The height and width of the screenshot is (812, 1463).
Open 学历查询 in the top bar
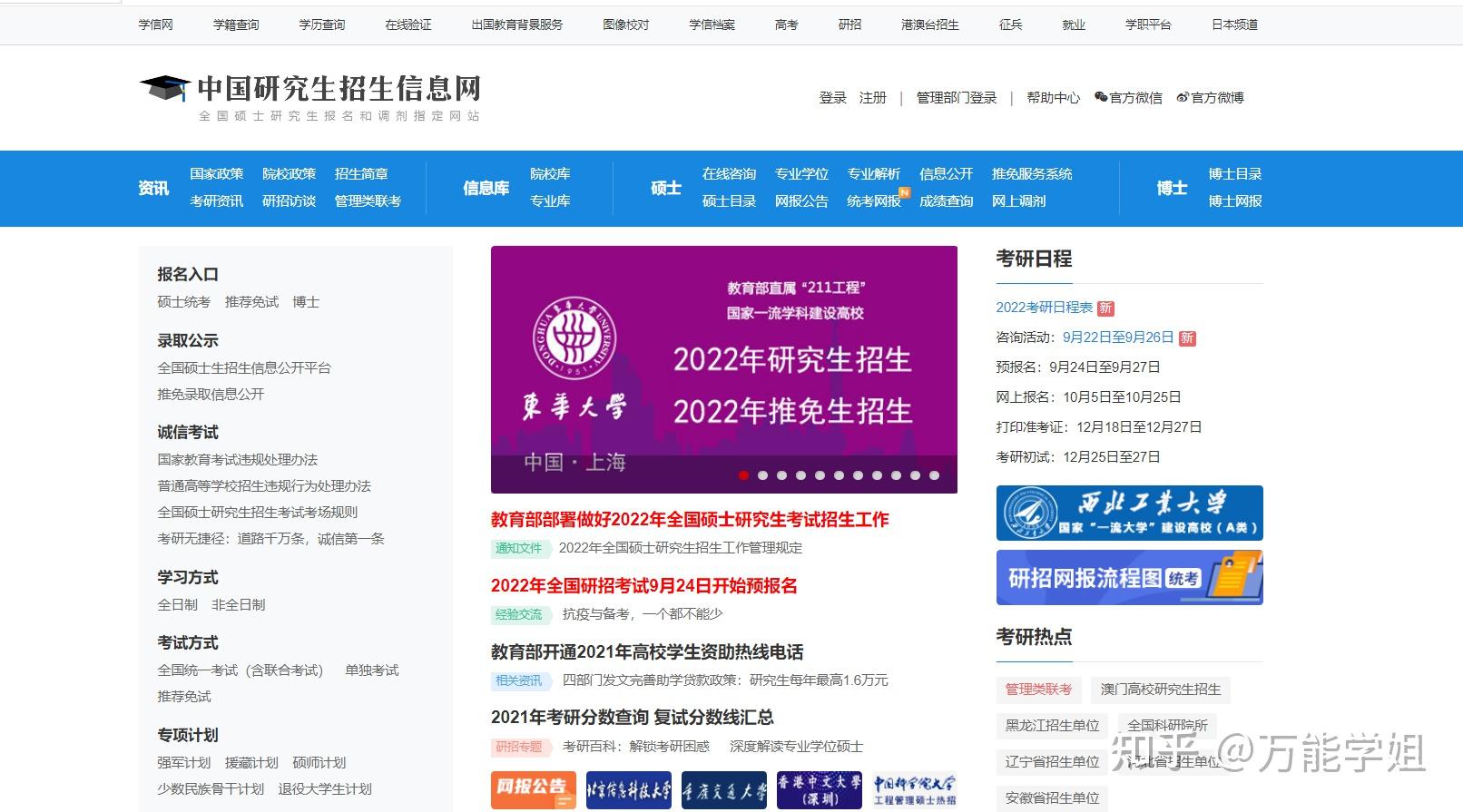[322, 24]
